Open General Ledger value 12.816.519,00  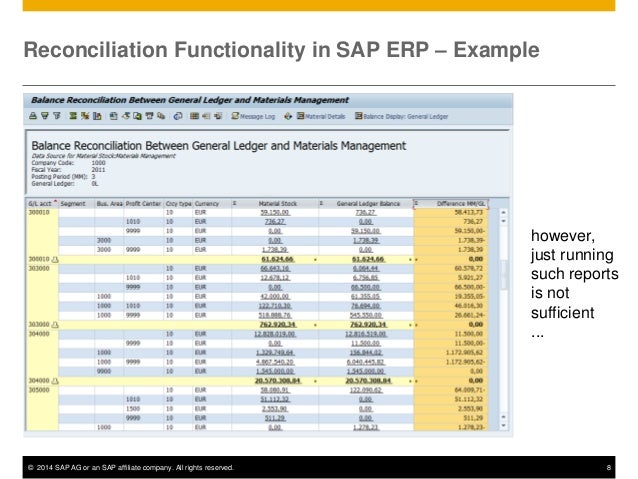365,334
